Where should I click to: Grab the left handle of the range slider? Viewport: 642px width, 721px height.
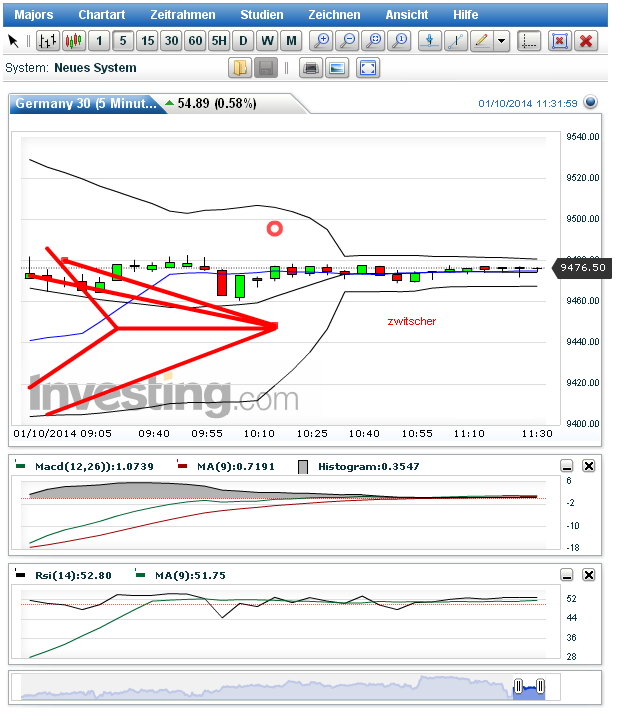(x=518, y=687)
